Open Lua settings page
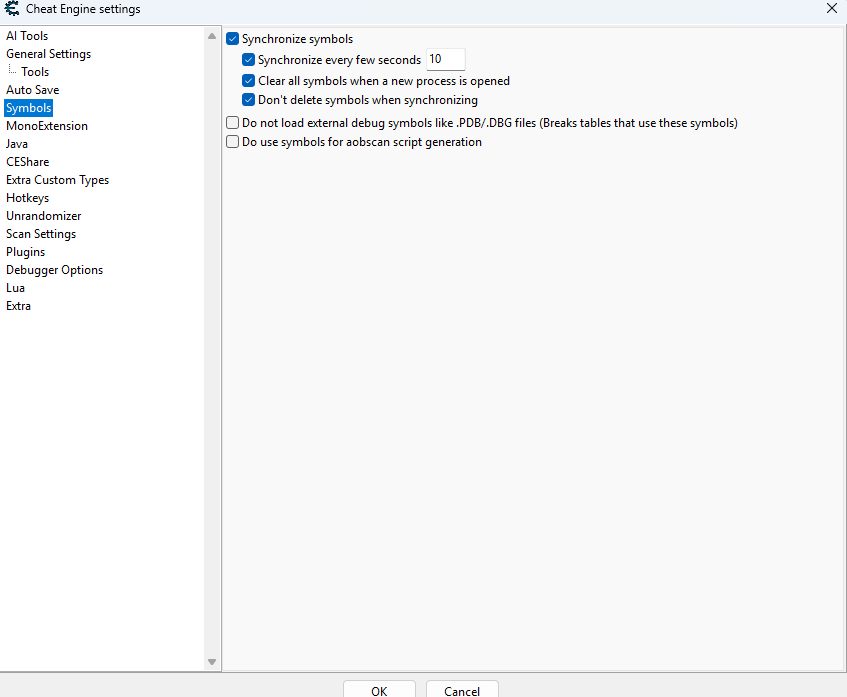847x697 pixels. coord(16,288)
